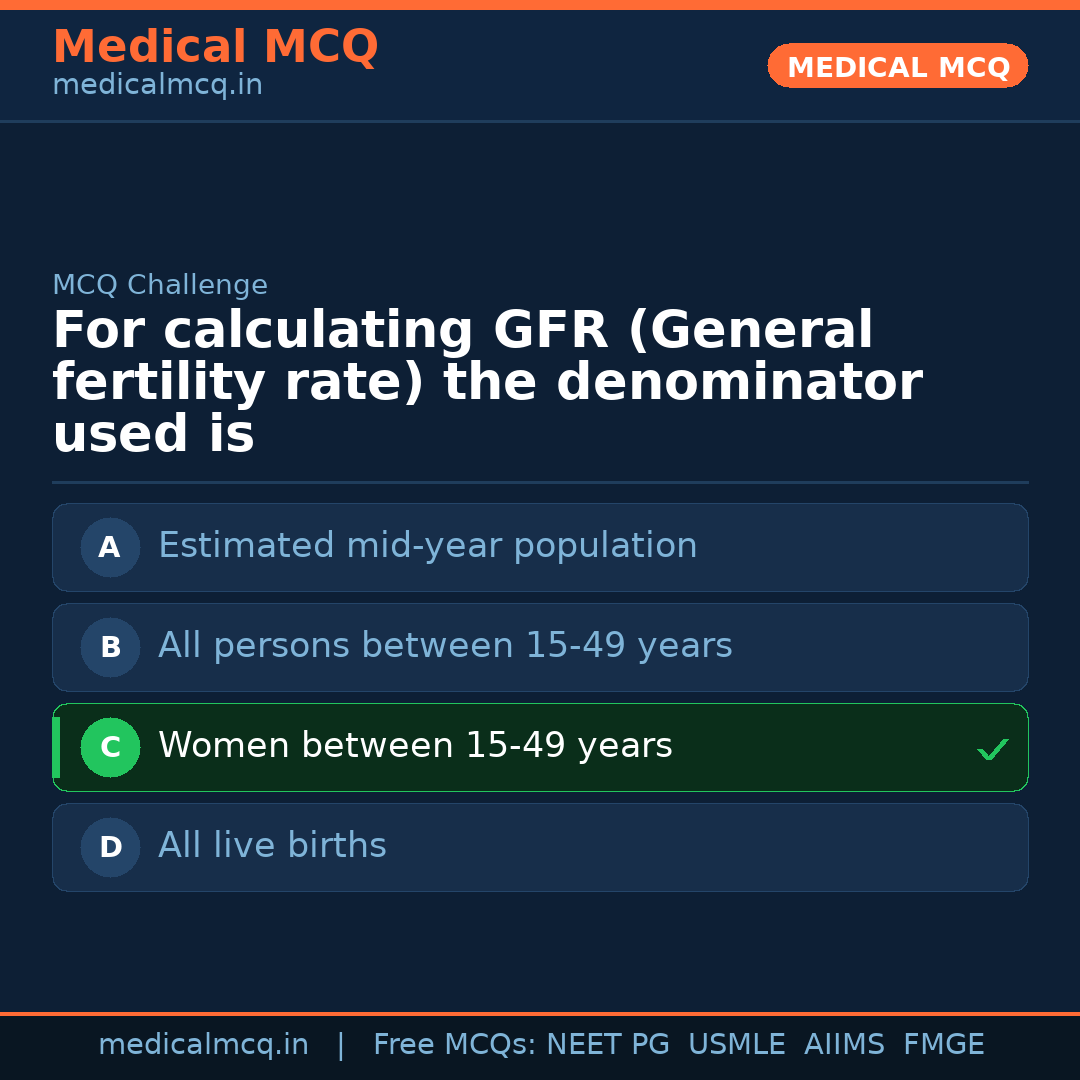Click the green checkmark icon
The image size is (1080, 1080).
point(992,749)
